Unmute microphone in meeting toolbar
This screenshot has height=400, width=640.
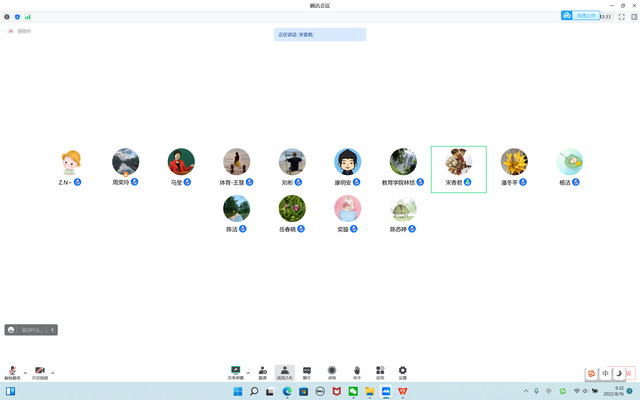coord(12,371)
